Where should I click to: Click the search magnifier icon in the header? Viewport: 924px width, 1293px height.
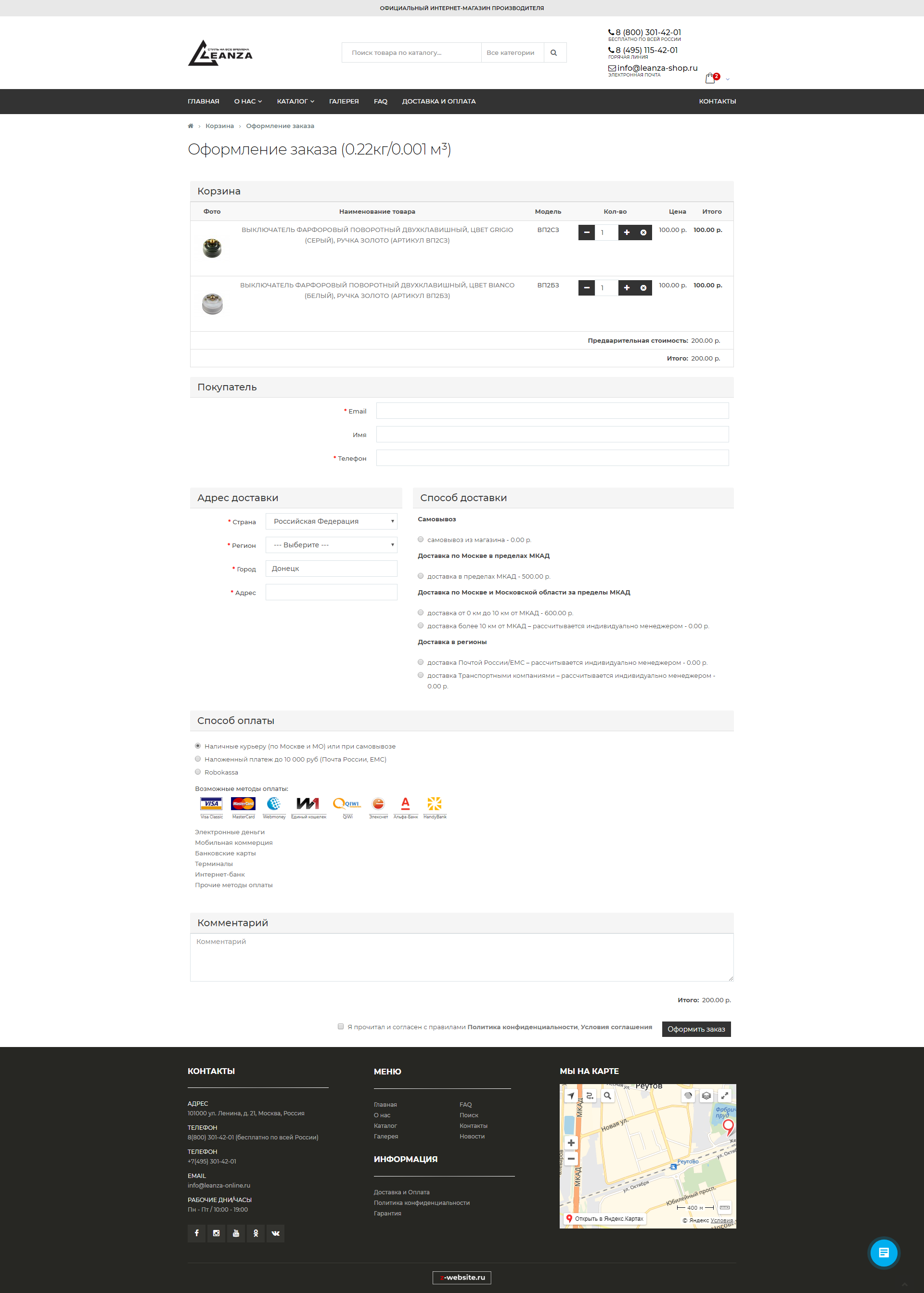pyautogui.click(x=553, y=52)
